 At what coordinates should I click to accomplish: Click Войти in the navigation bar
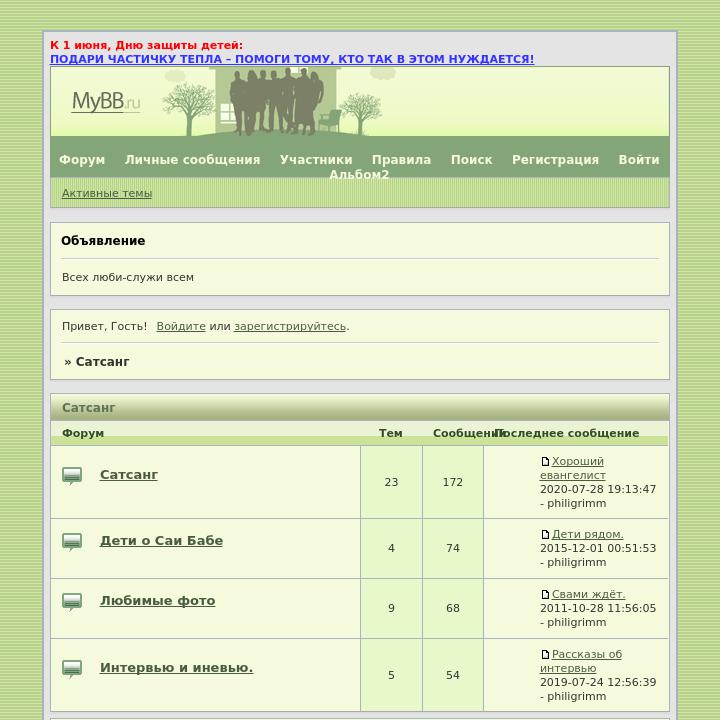click(x=639, y=160)
